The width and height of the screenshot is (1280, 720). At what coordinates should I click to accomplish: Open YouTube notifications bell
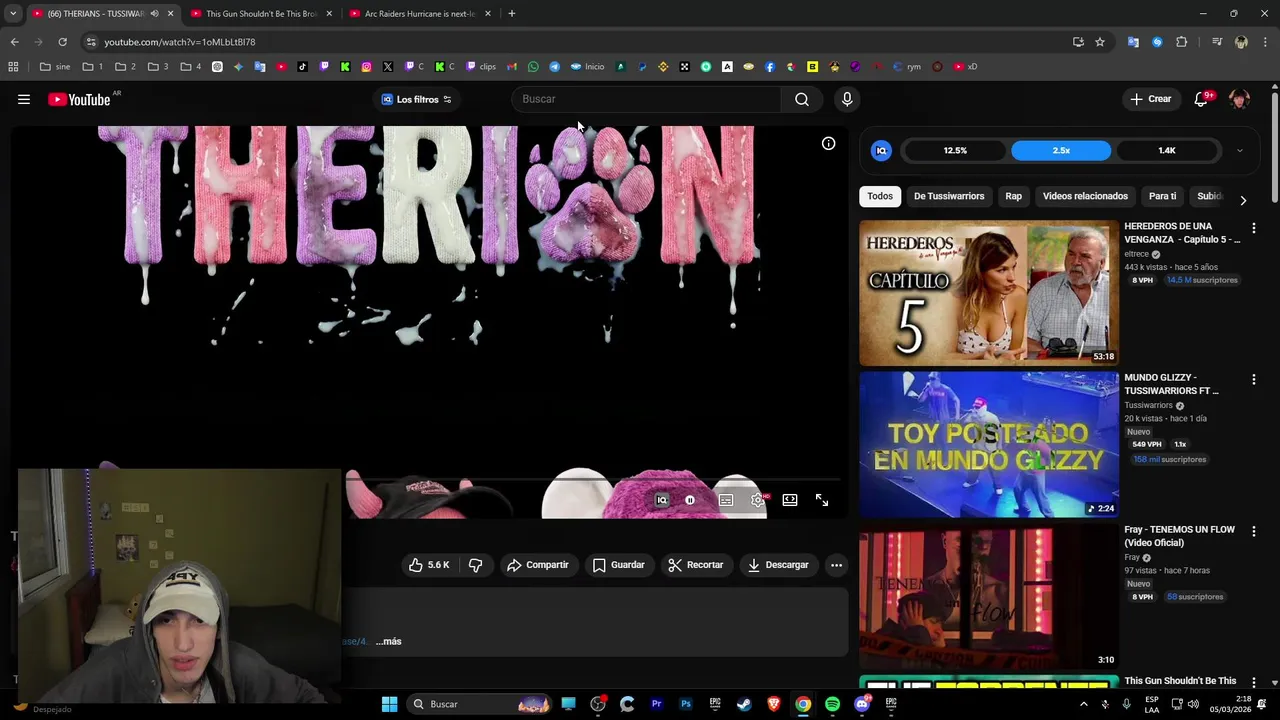pyautogui.click(x=1202, y=99)
